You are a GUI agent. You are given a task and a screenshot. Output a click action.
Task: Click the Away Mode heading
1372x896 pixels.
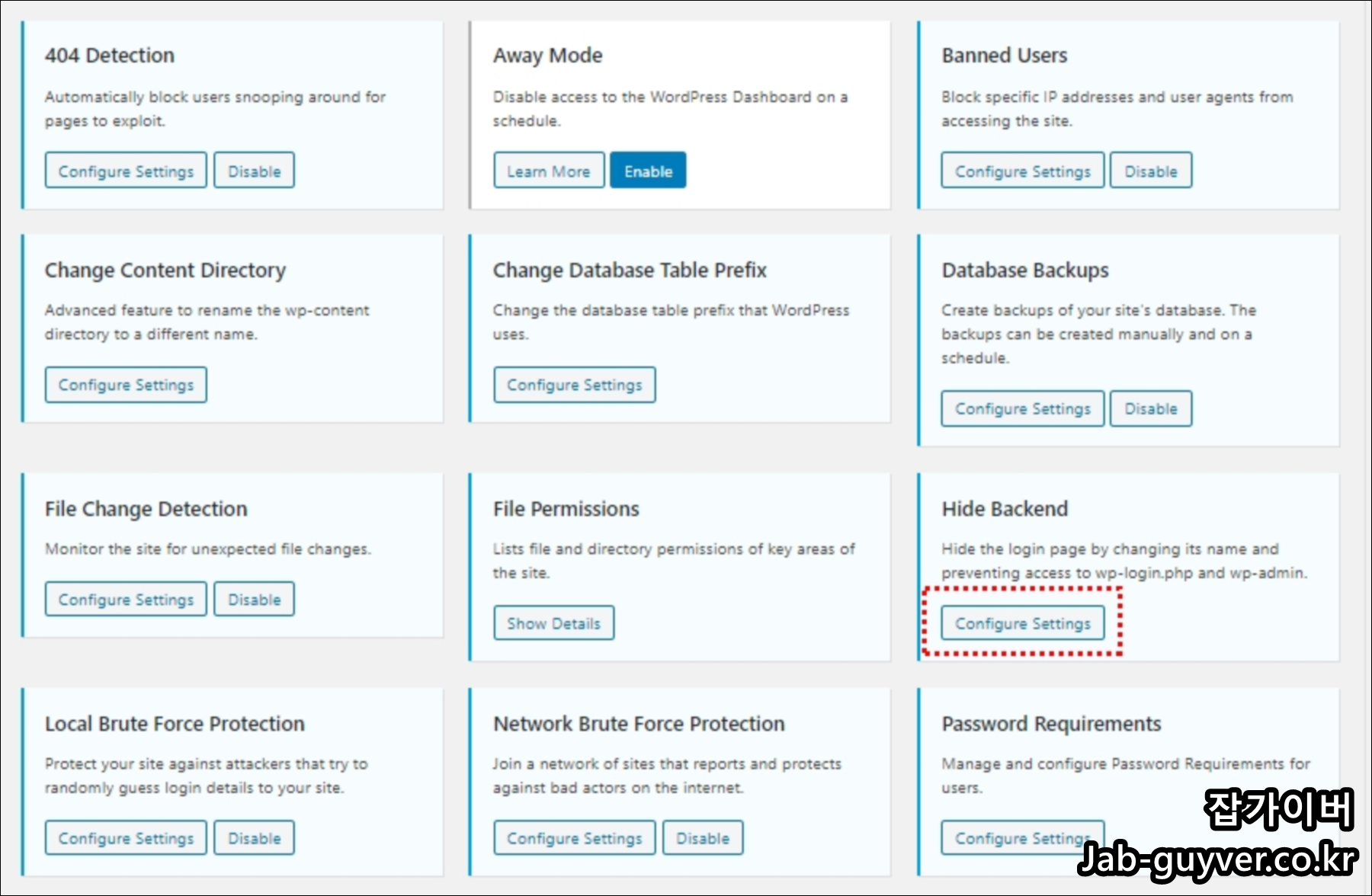[547, 55]
